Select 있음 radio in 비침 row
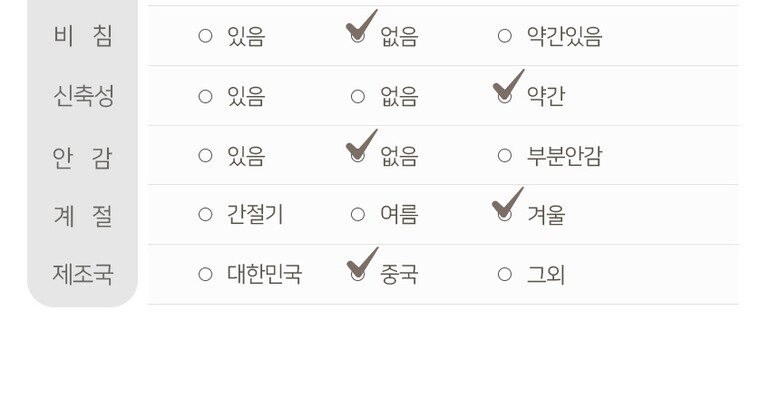 point(205,37)
